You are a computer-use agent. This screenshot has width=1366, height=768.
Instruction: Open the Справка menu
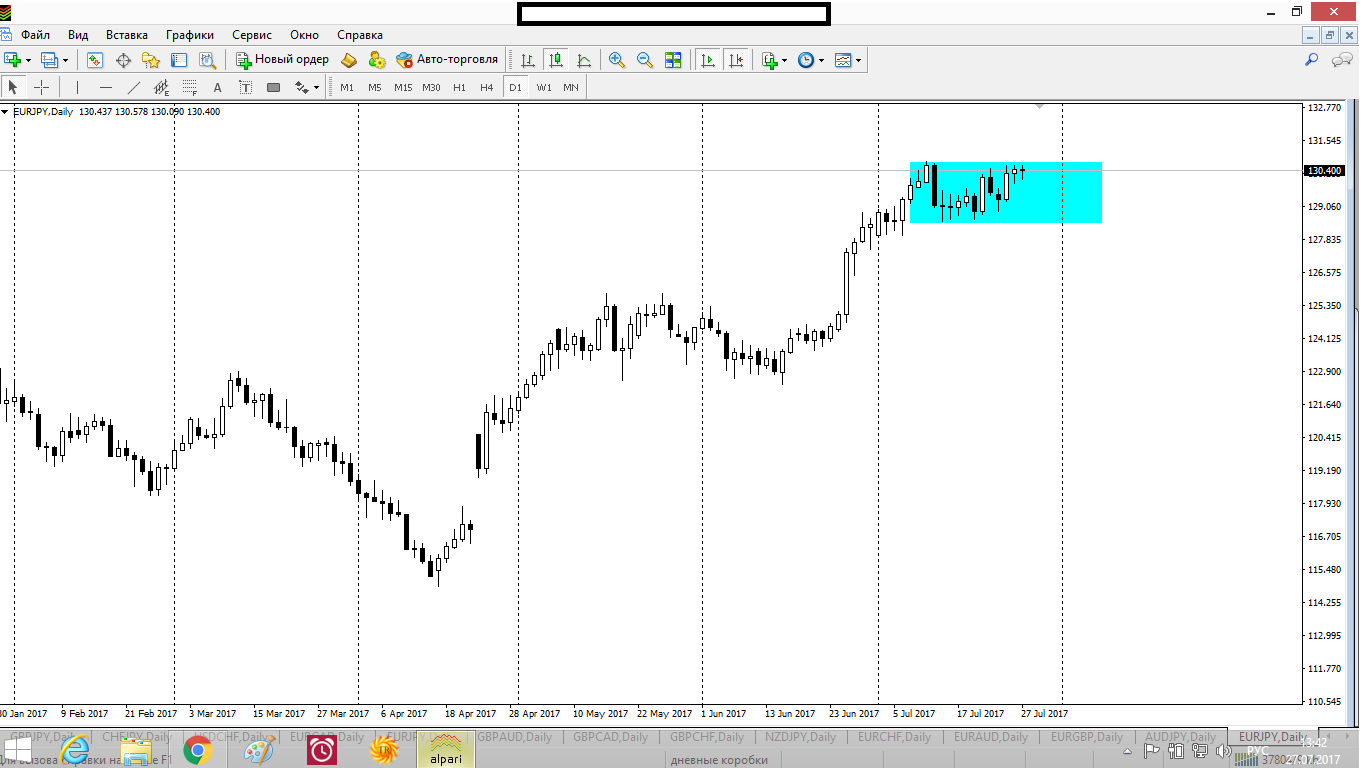[359, 35]
